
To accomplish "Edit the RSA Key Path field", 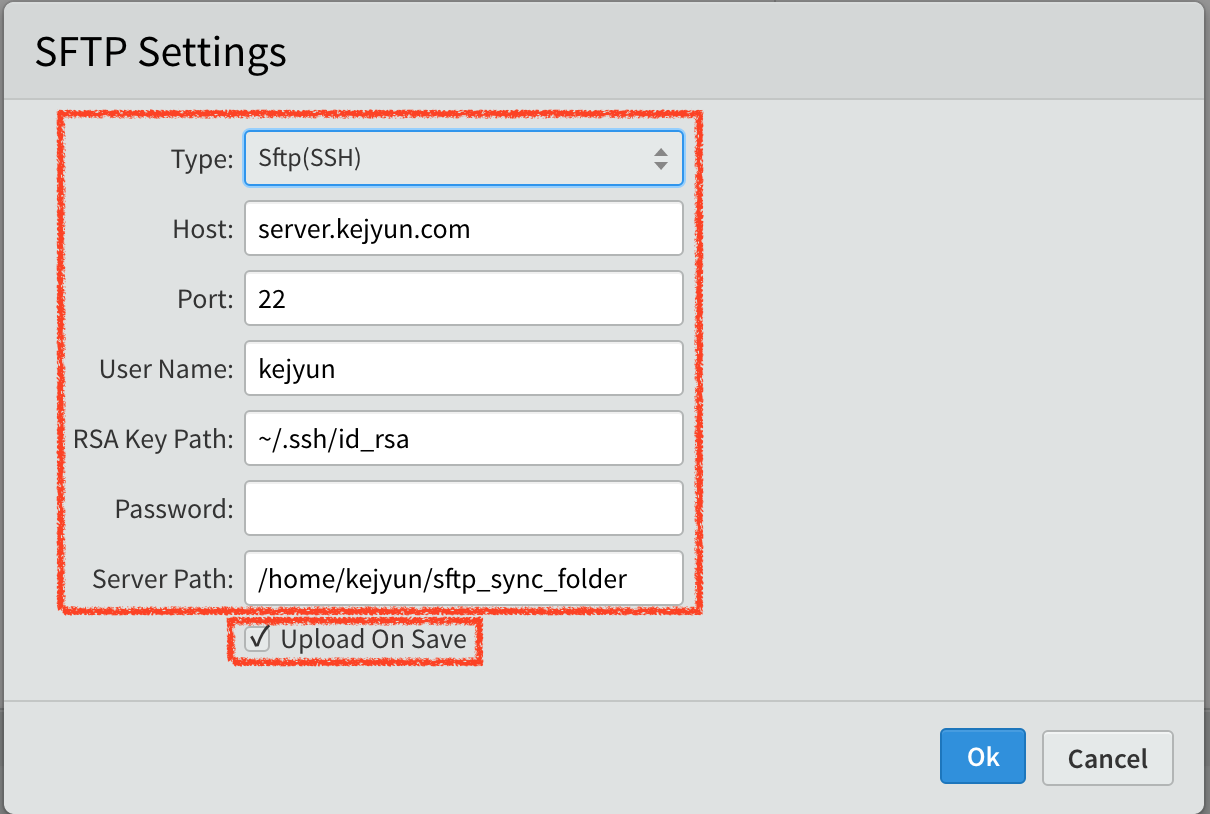I will click(x=464, y=438).
